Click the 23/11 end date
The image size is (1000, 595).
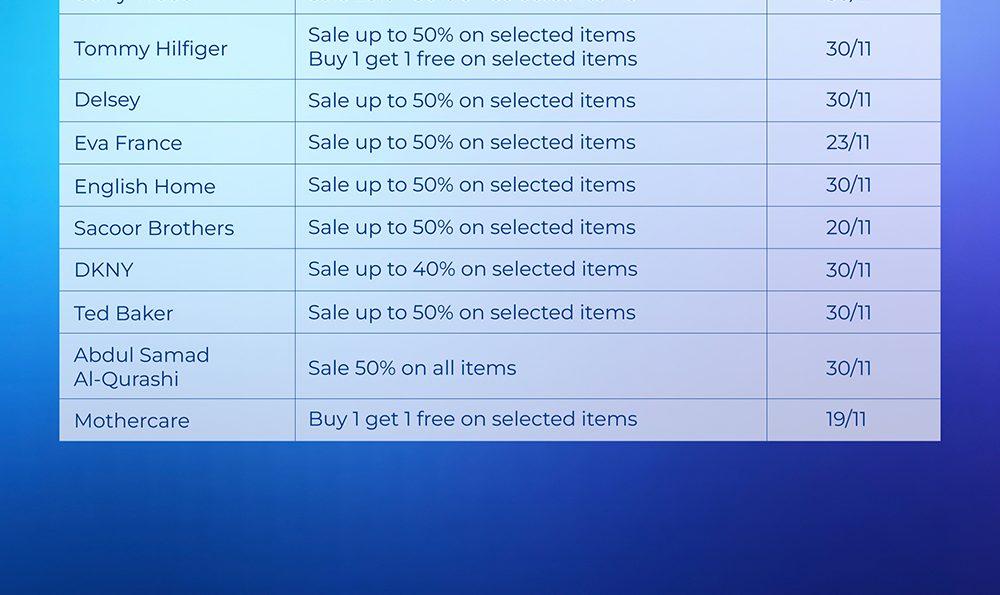tap(848, 143)
